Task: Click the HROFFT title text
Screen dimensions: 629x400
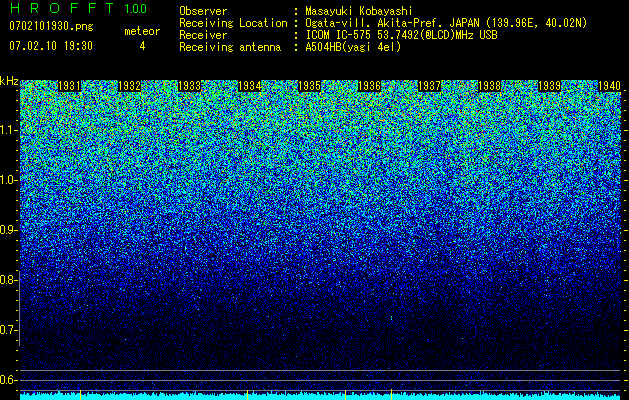Action: point(61,8)
